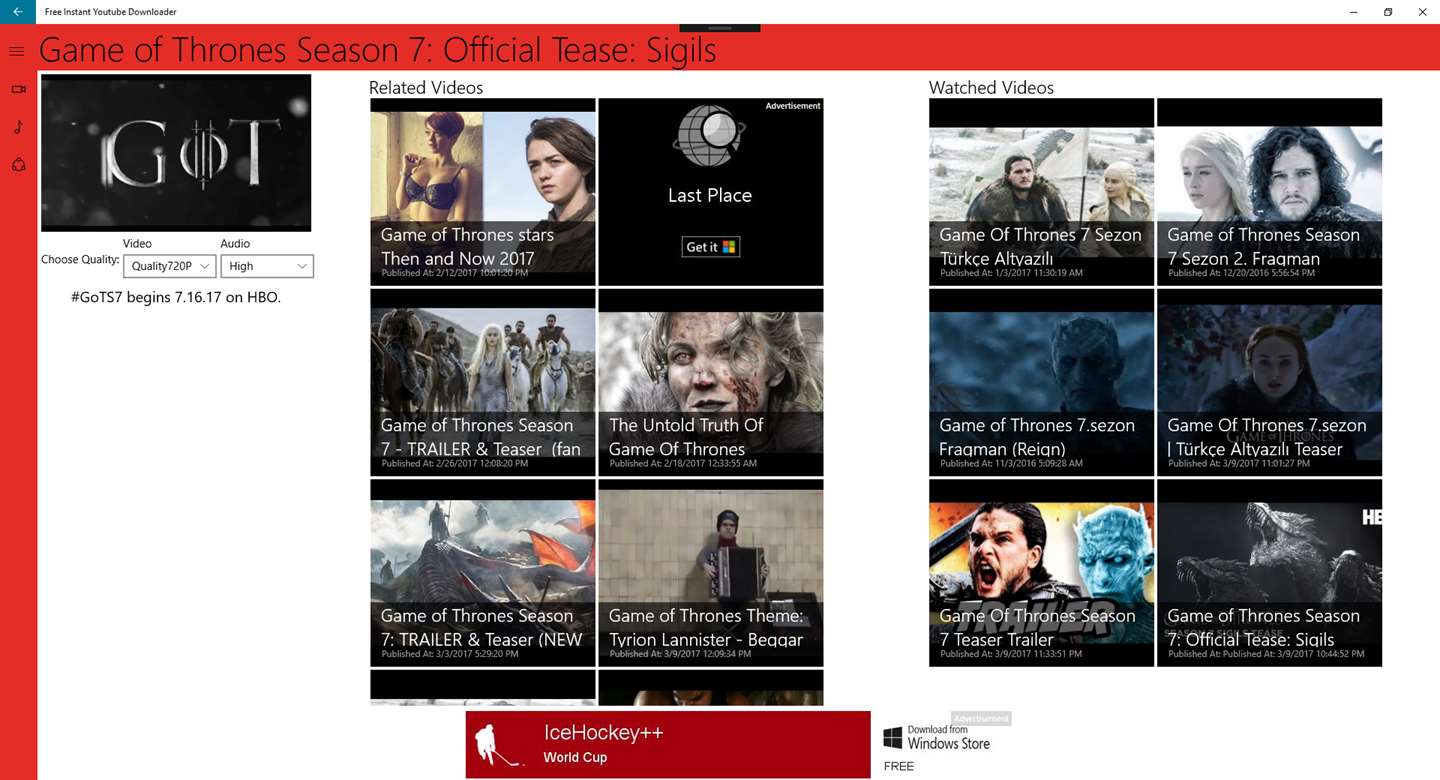Open the Audio quality dropdown showing High
This screenshot has height=780, width=1440.
(x=267, y=266)
